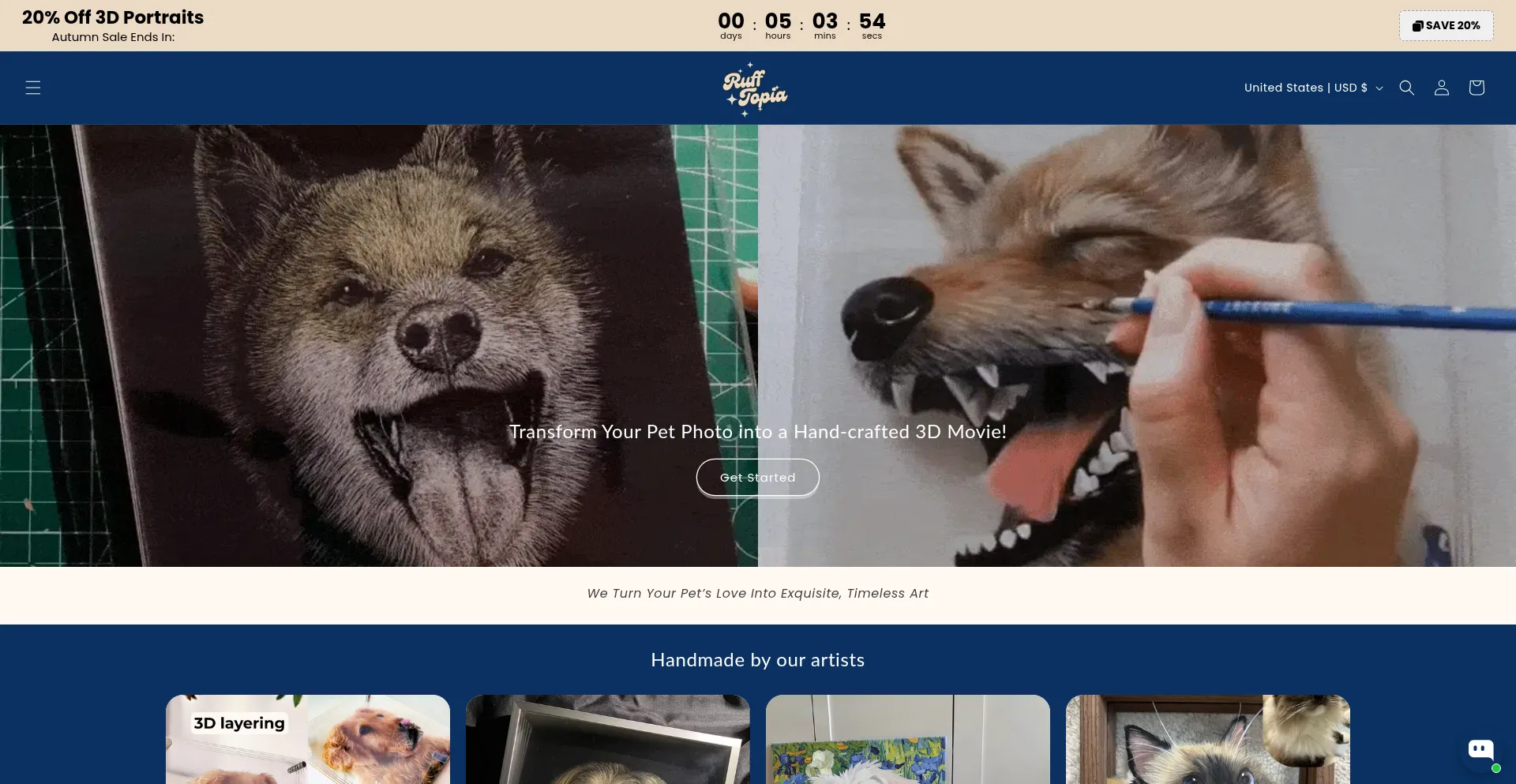Open the hamburger navigation menu
Image resolution: width=1516 pixels, height=784 pixels.
click(x=32, y=88)
